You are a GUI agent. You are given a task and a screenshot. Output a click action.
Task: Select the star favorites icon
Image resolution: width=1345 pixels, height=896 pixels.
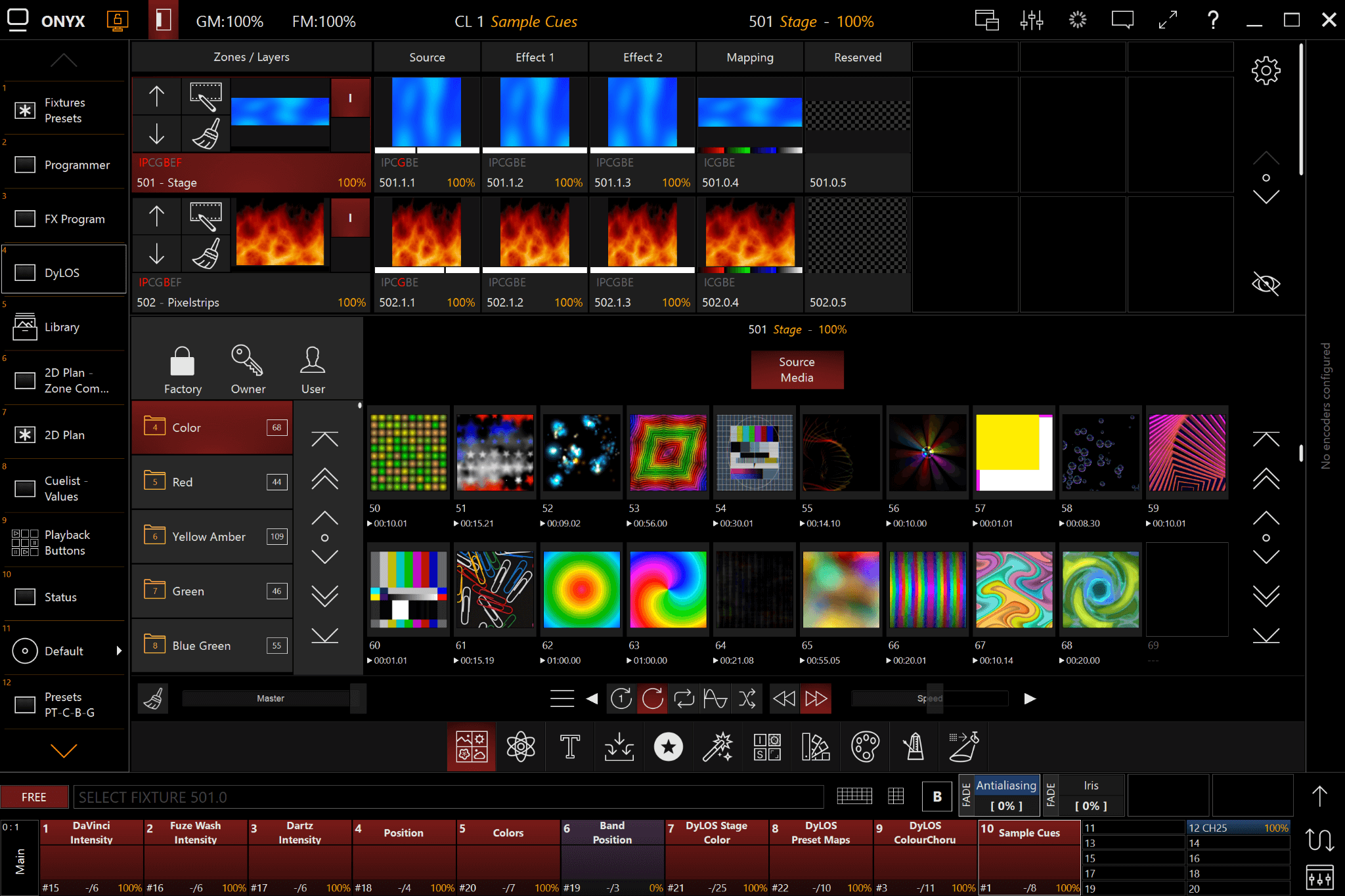click(x=669, y=746)
